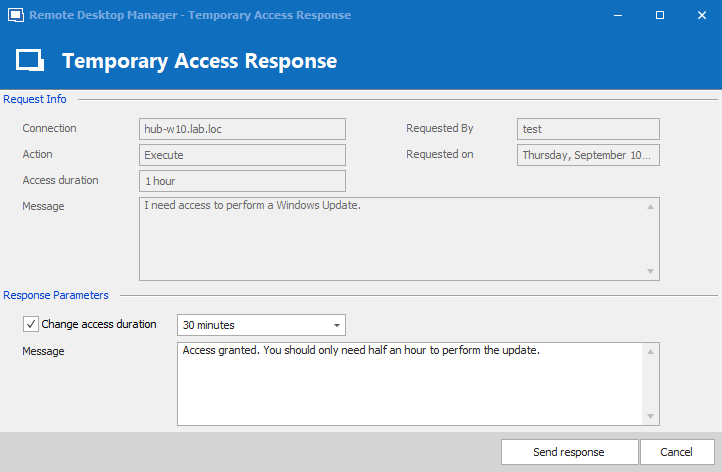Click the Action field showing Execute
722x472 pixels.
click(242, 155)
